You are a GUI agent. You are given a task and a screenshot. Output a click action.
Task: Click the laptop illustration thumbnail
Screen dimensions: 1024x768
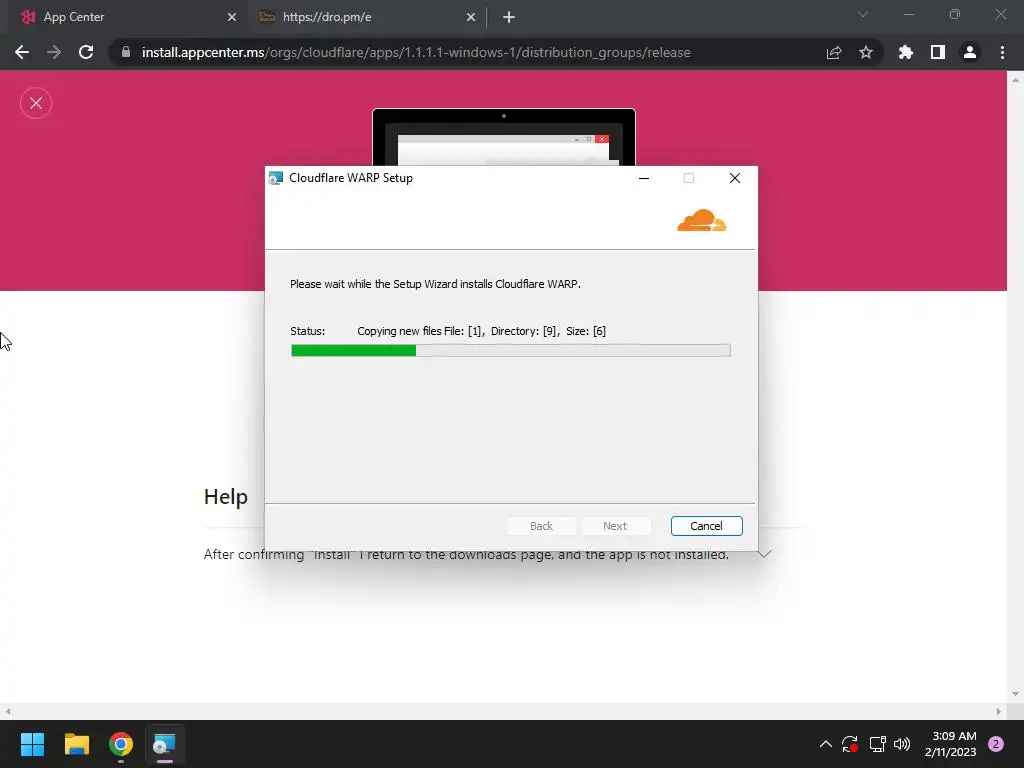(504, 137)
